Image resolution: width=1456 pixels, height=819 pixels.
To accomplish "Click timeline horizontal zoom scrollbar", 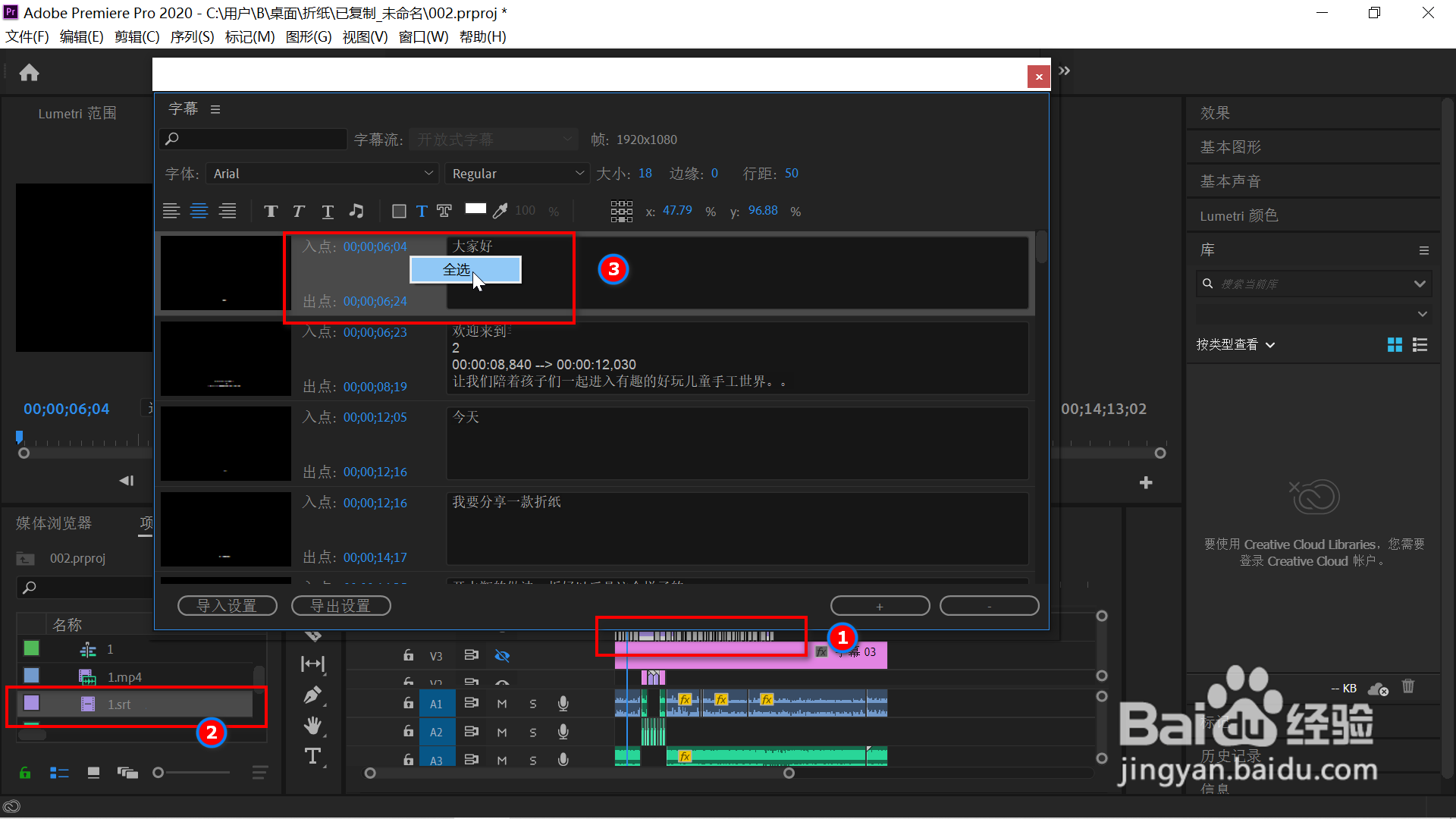I will [579, 773].
